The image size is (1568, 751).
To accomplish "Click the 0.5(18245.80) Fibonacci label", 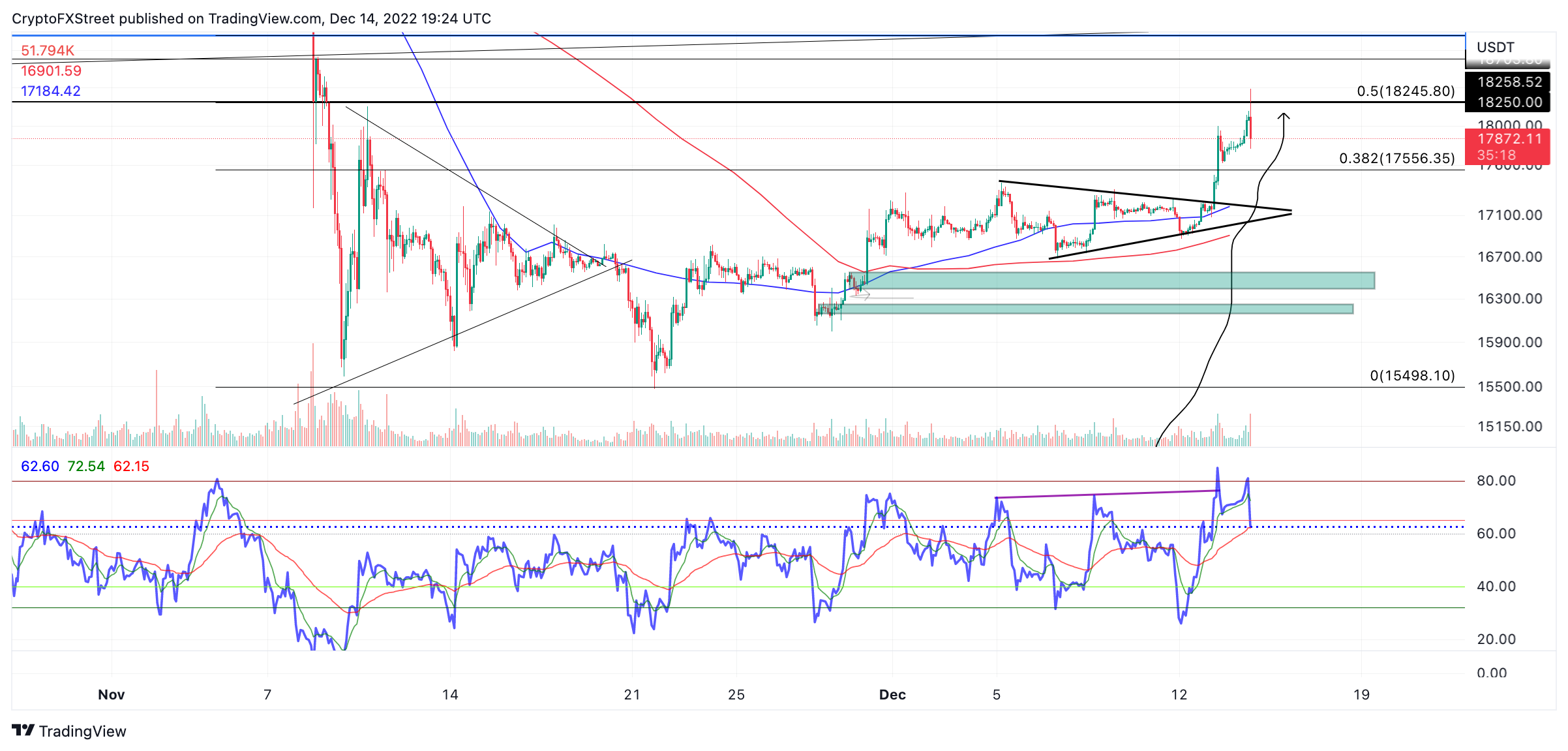I will click(x=1406, y=91).
